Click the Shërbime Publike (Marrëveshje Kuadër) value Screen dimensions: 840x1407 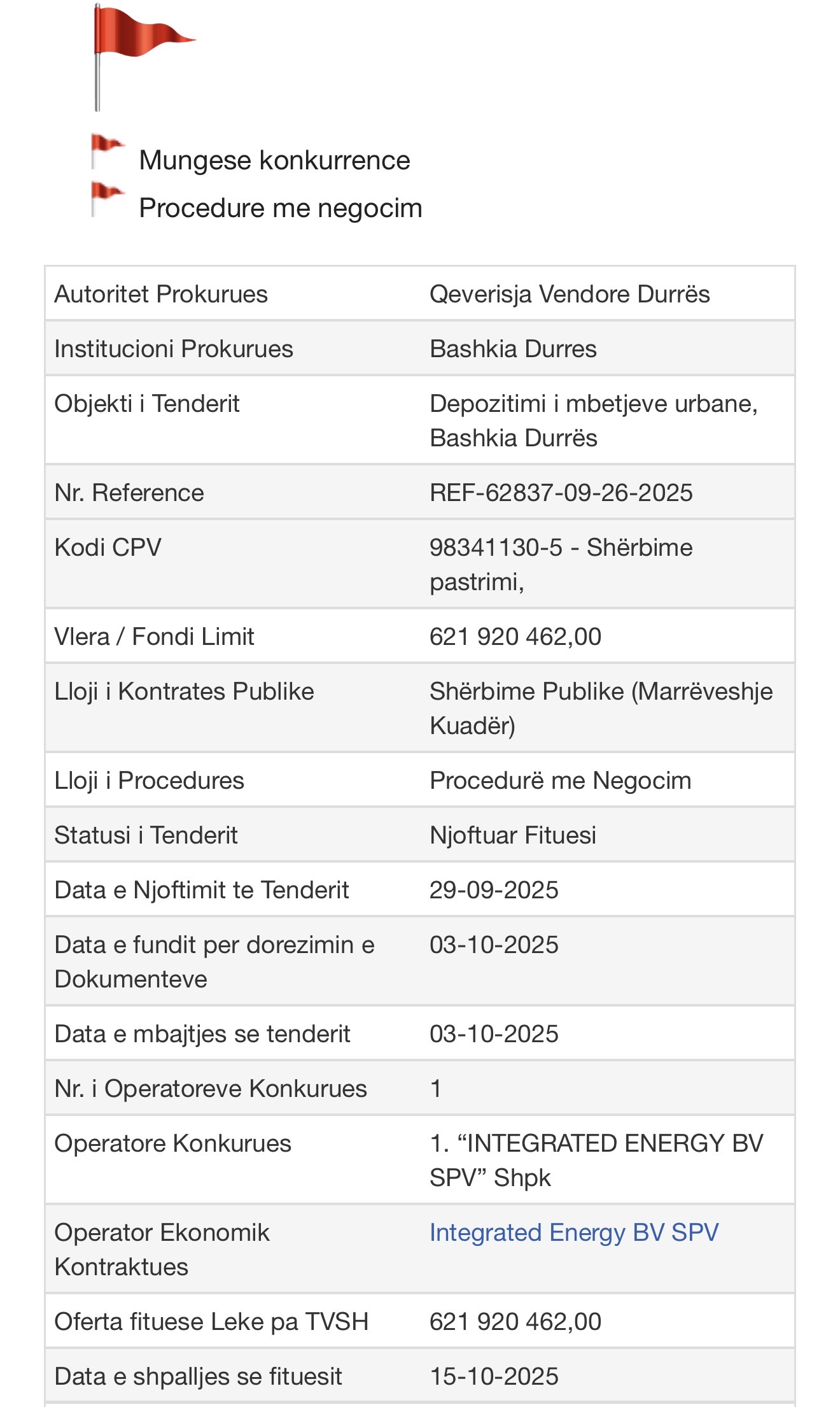pyautogui.click(x=601, y=708)
